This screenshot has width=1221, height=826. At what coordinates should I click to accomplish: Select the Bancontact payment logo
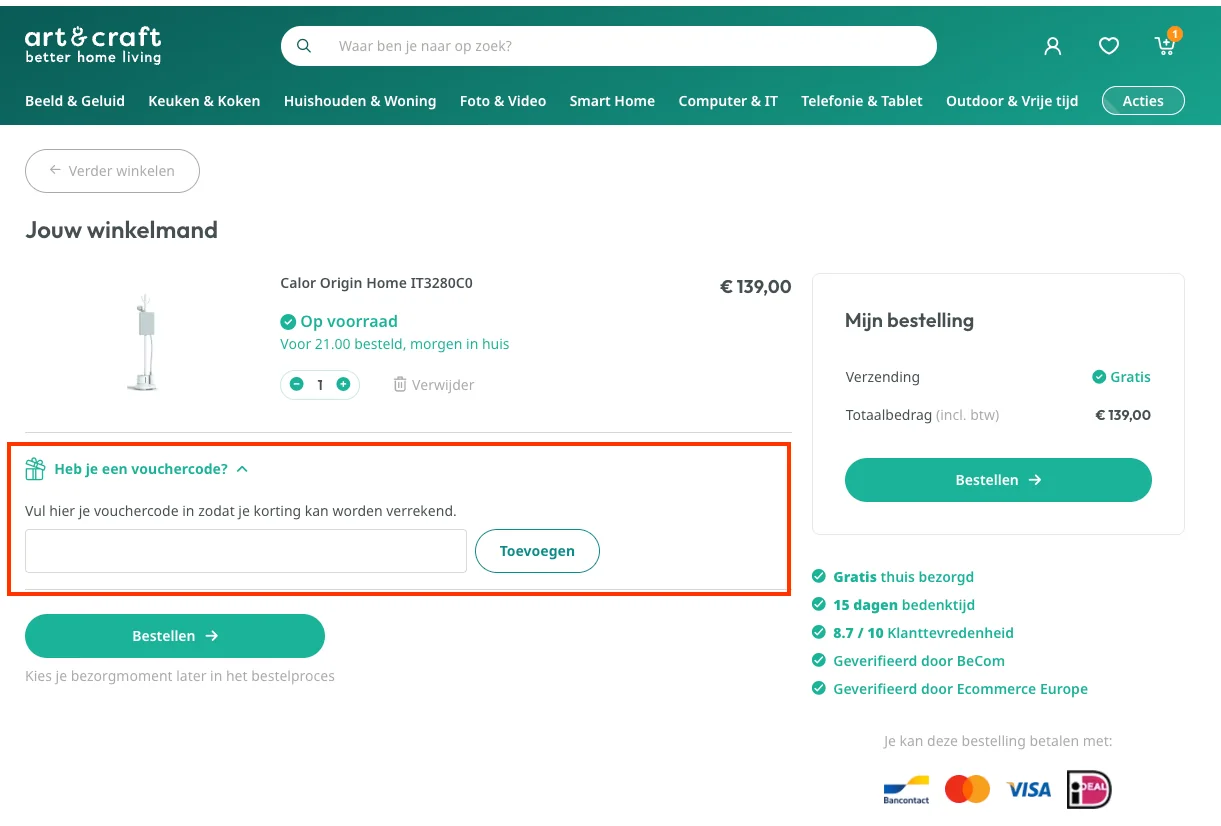pos(905,789)
